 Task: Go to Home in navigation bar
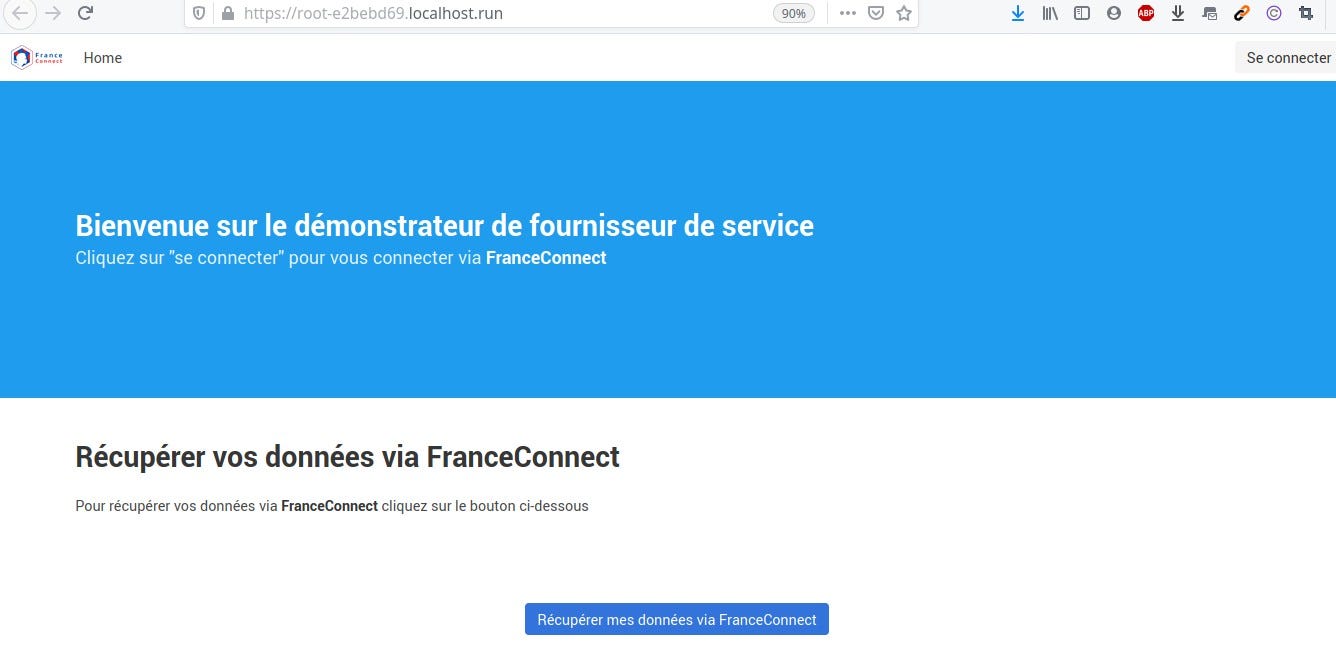point(103,58)
